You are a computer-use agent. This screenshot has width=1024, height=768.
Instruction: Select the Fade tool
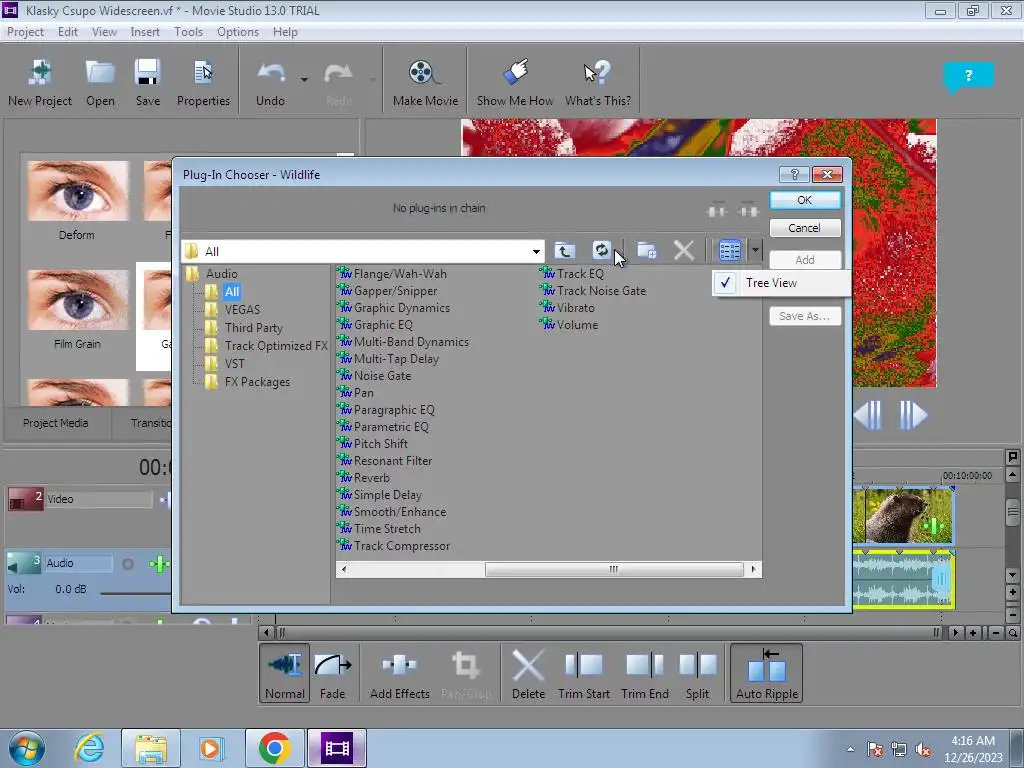(332, 673)
